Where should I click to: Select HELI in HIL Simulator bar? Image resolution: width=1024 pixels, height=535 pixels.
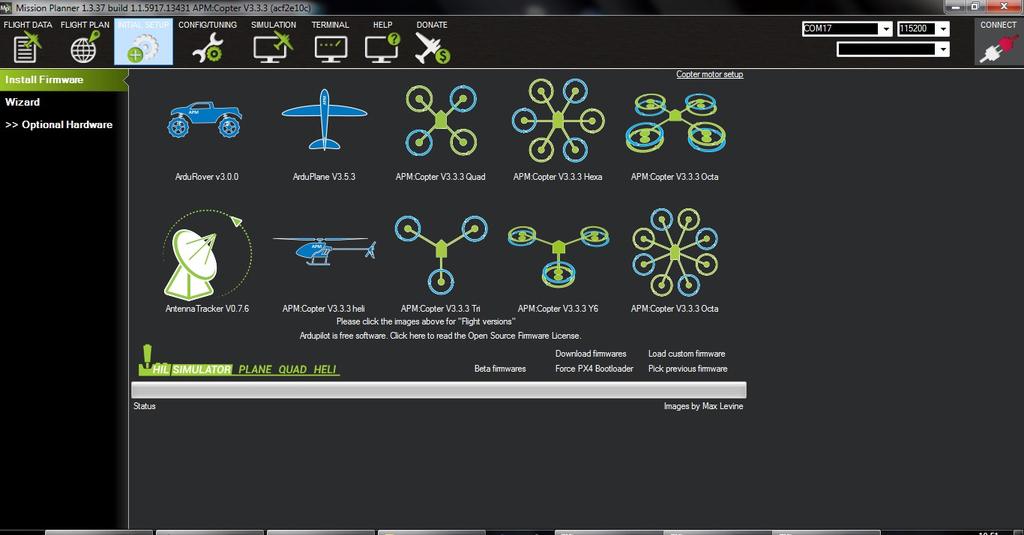pyautogui.click(x=325, y=370)
